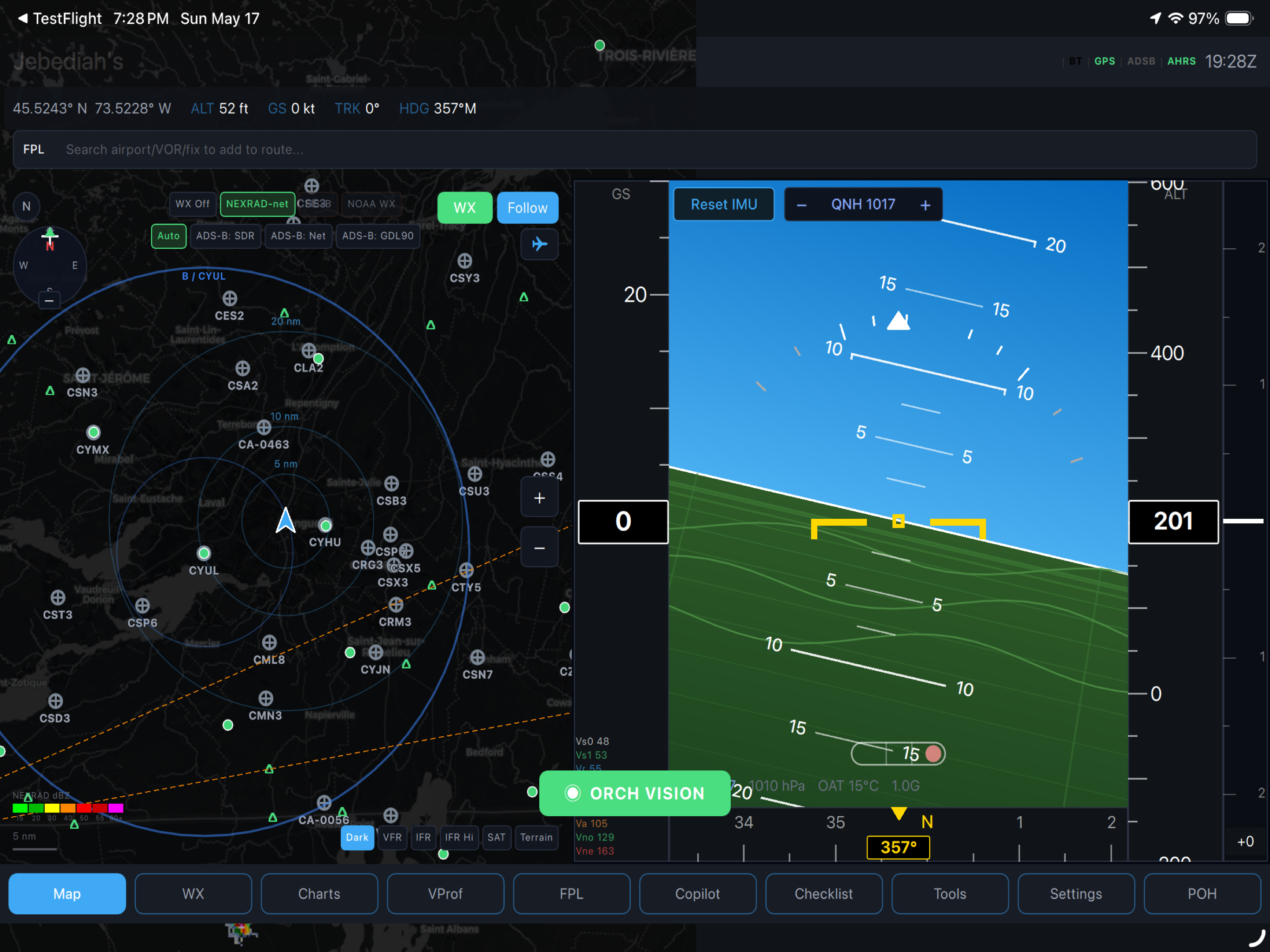Switch map style to Terrain
The width and height of the screenshot is (1270, 952).
point(536,838)
